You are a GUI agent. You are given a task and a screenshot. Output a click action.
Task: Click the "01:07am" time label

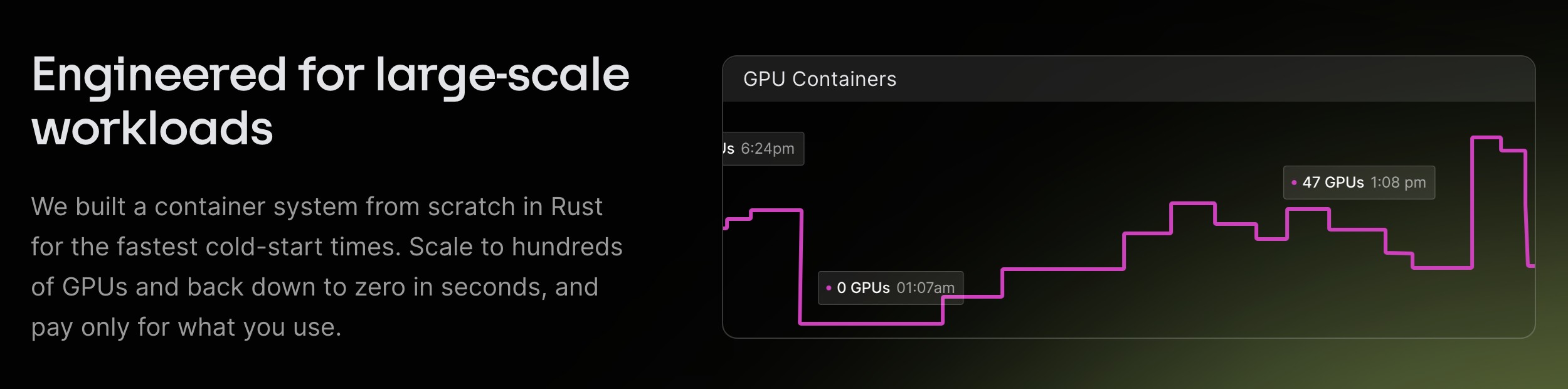pyautogui.click(x=925, y=288)
